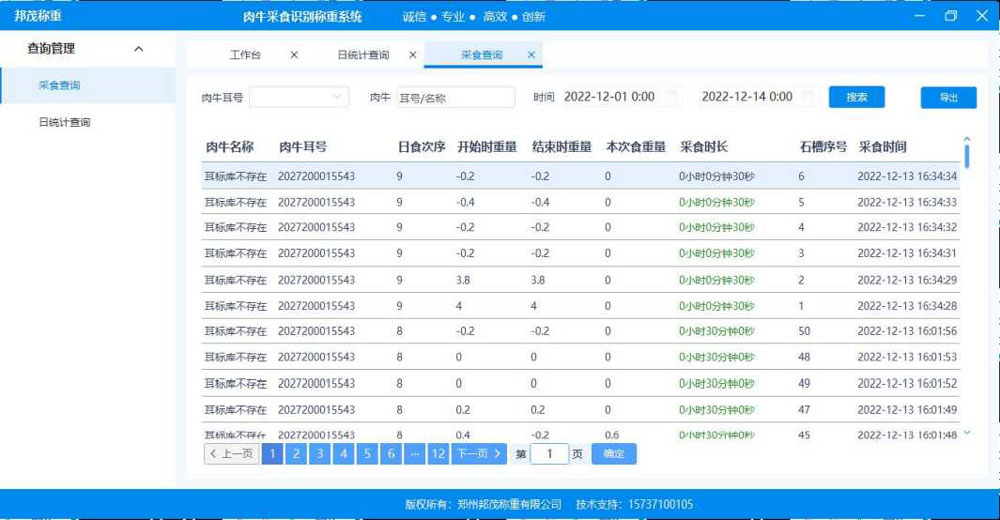
Task: Select 日统计查询 in the sidebar
Action: (x=65, y=122)
